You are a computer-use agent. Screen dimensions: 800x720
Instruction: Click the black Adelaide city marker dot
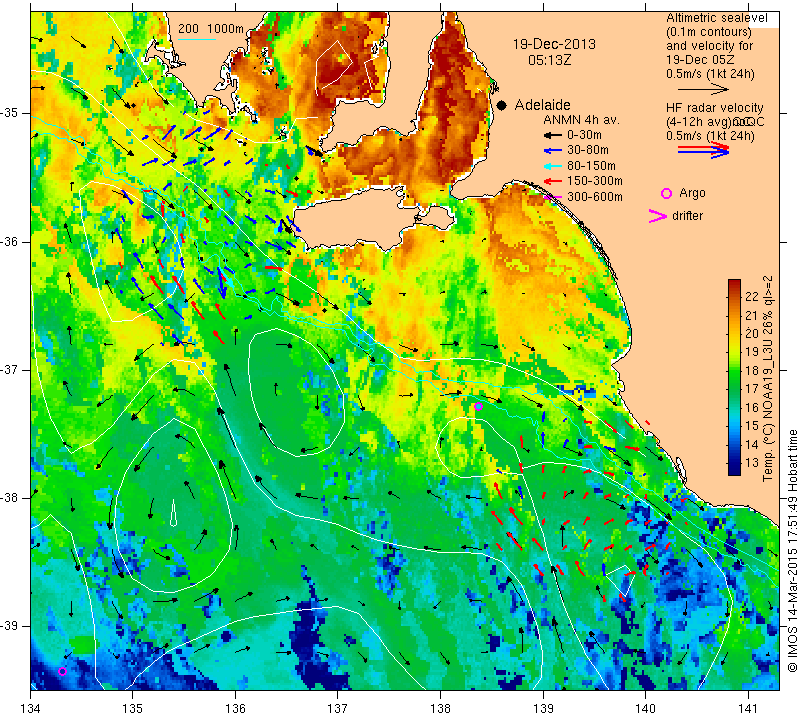(502, 105)
